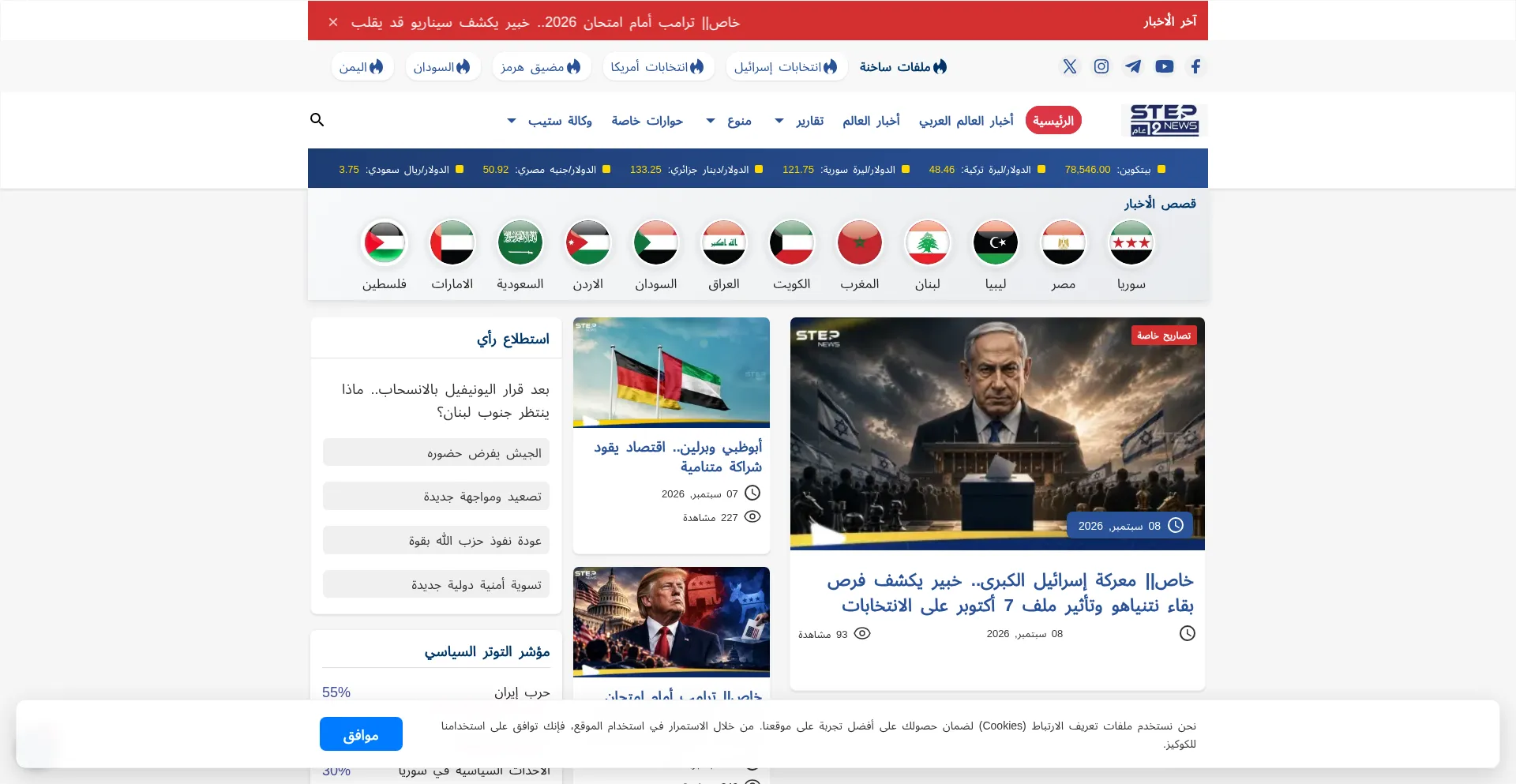
Task: Click the بيتكوين 78,546.00 ticker entry
Action: pos(1115,170)
